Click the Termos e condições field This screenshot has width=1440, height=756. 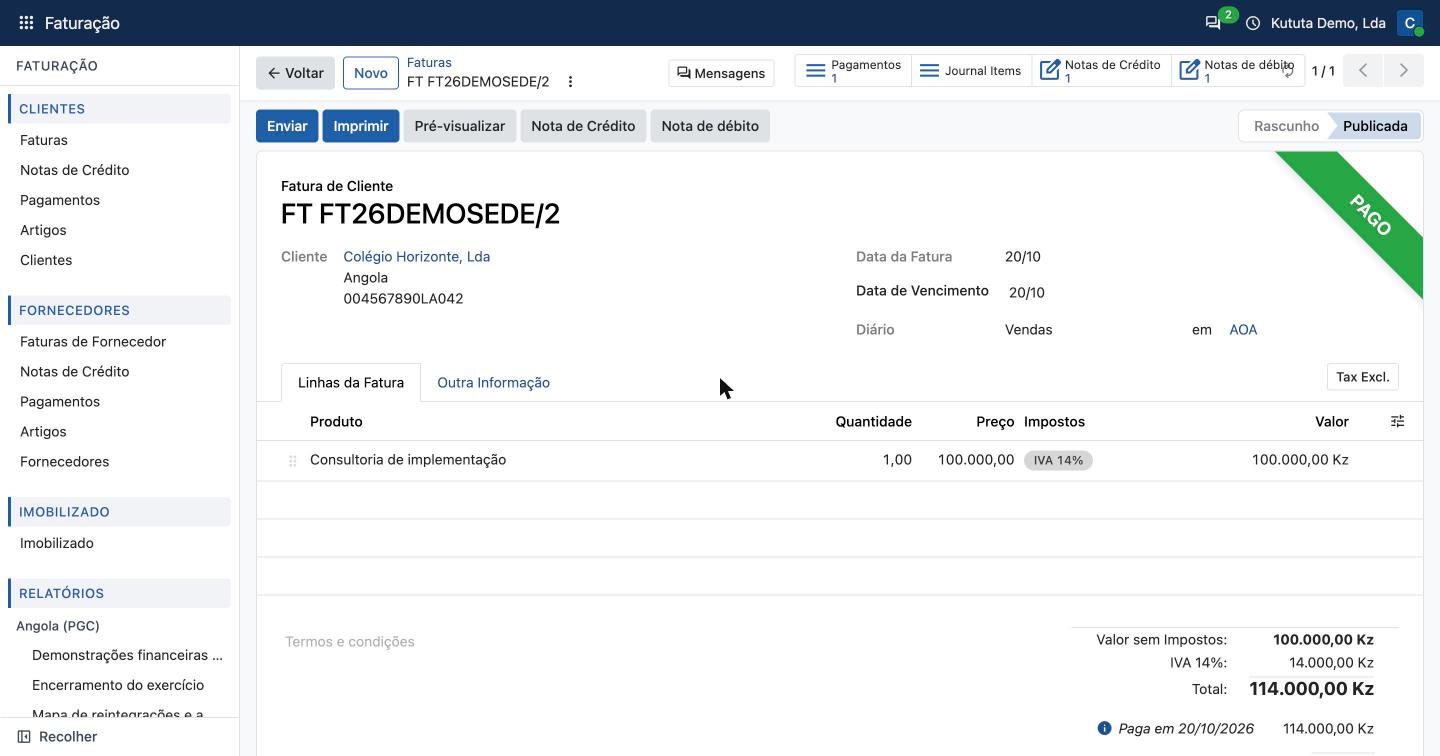(x=350, y=642)
